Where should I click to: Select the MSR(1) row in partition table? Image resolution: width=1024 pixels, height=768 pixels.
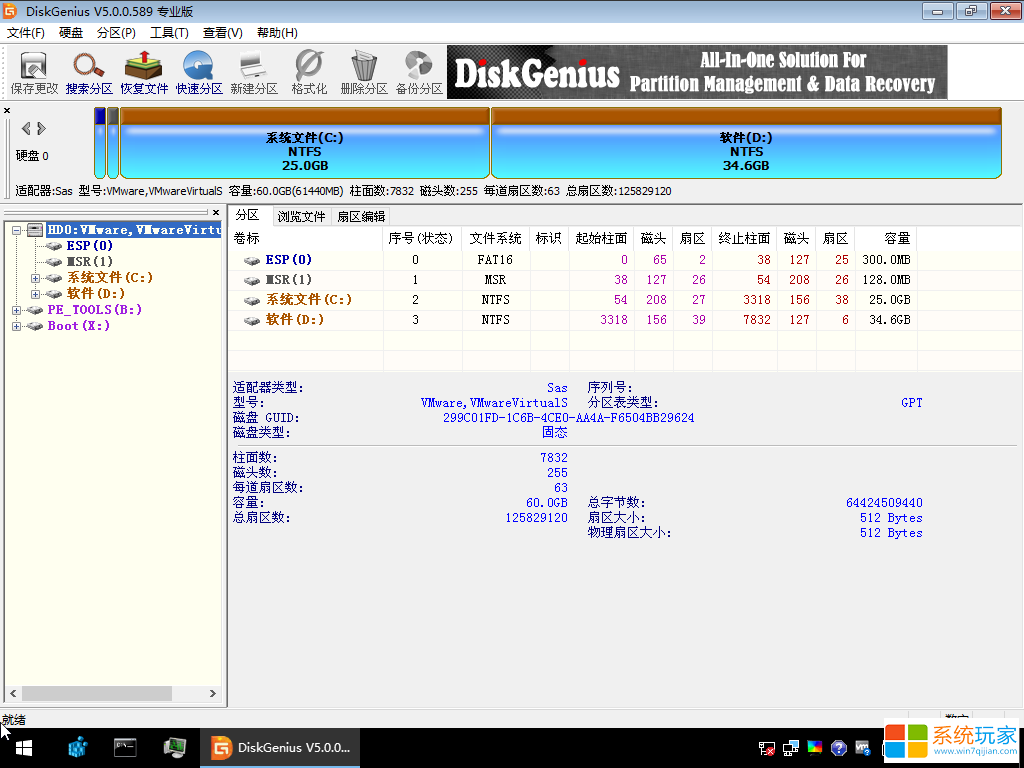coord(573,280)
